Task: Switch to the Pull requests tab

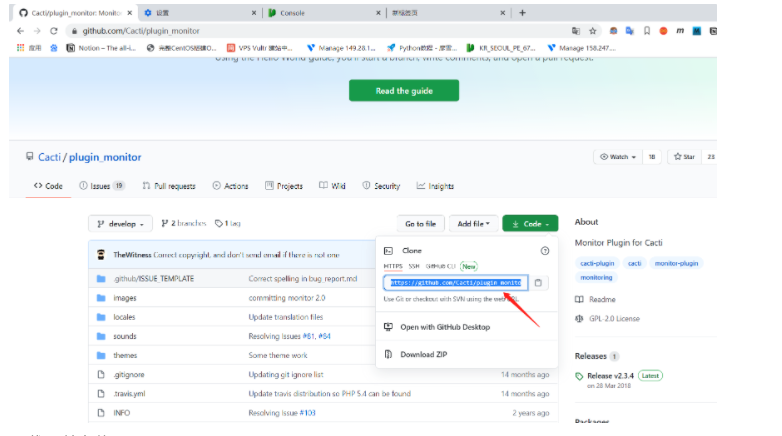Action: 169,186
